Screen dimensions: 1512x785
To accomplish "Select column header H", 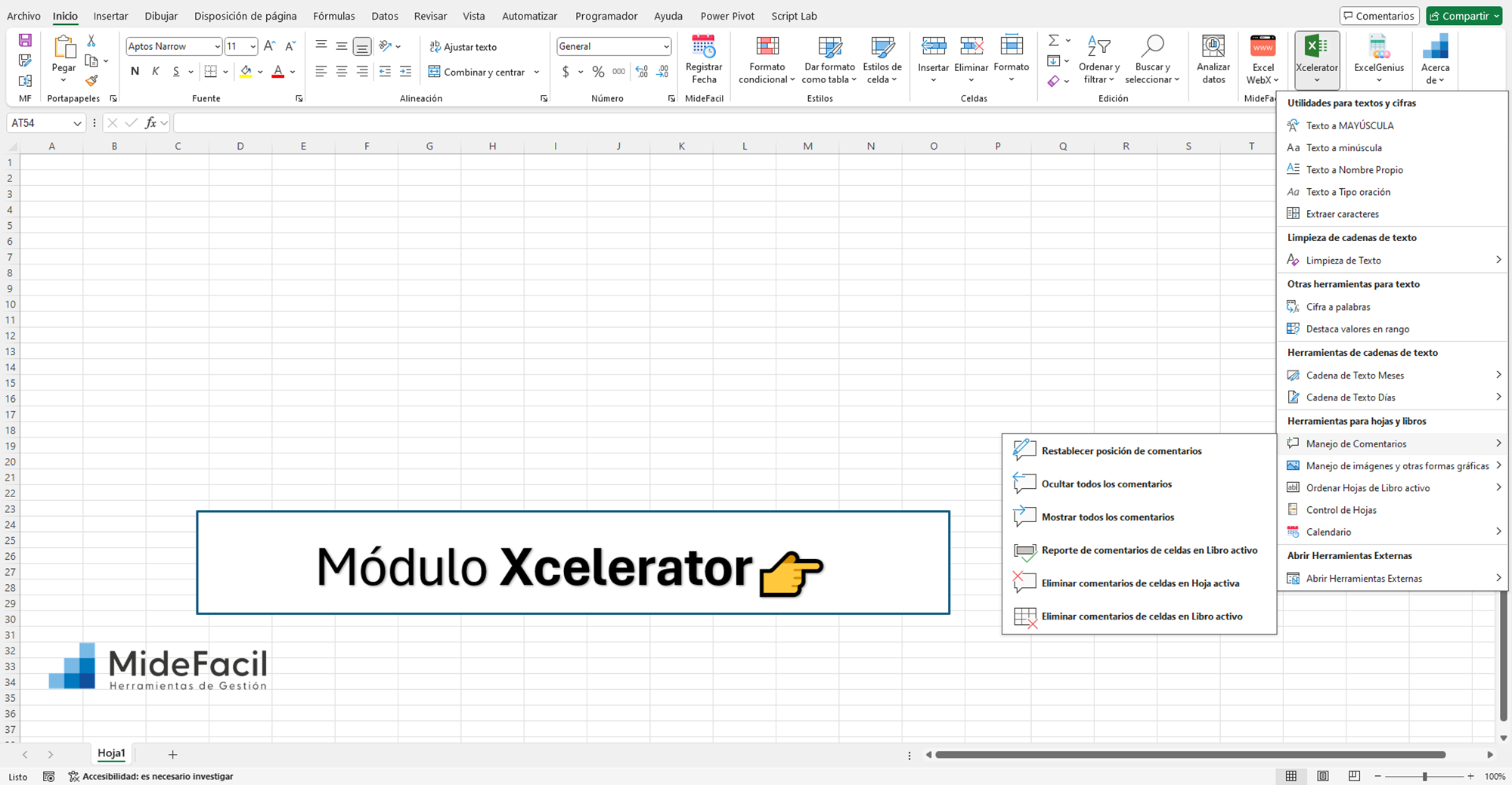I will [492, 146].
